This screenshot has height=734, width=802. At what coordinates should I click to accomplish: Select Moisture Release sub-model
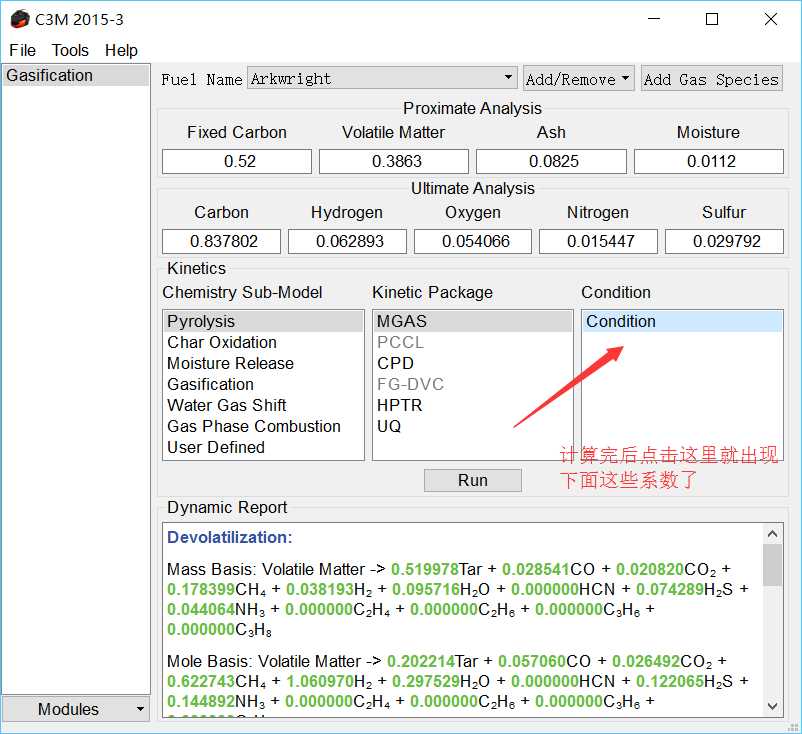point(263,363)
